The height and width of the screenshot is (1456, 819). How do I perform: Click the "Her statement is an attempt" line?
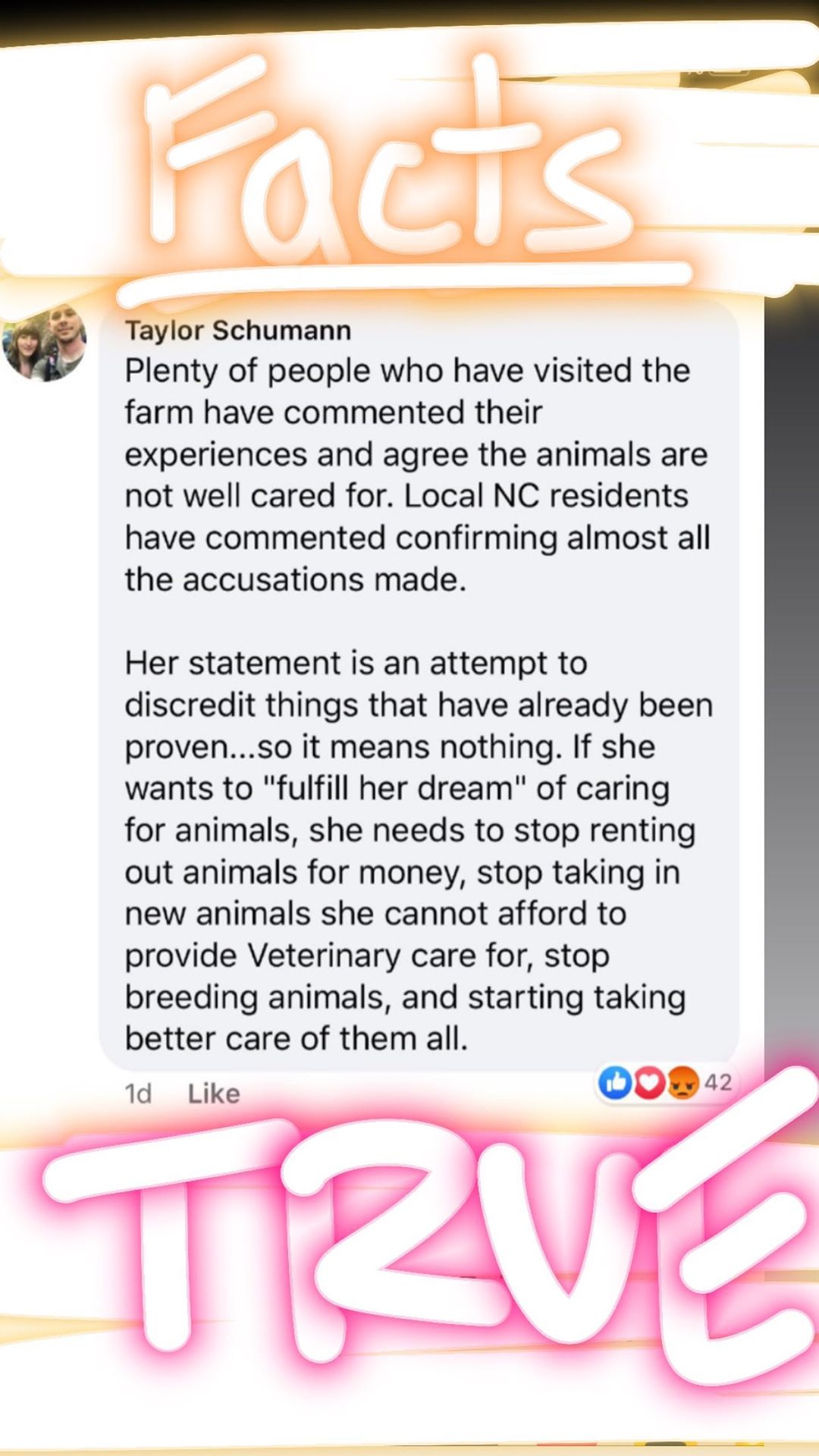pos(356,664)
